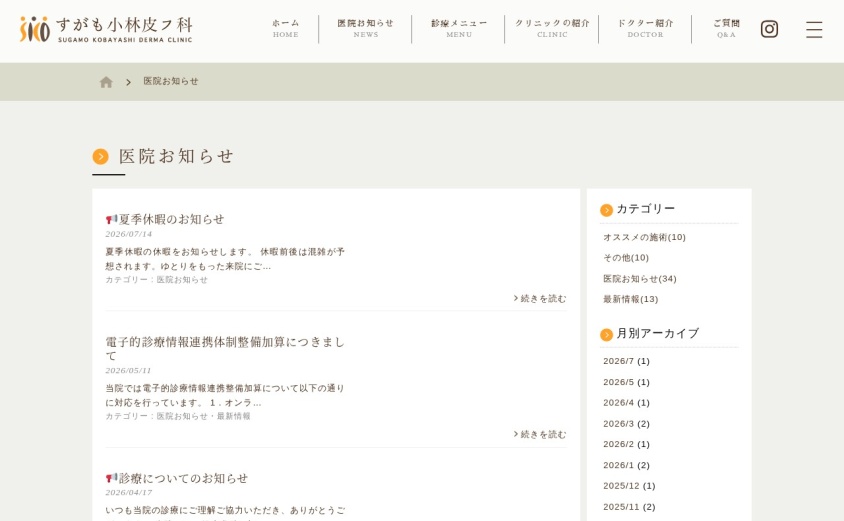Click date 2026/04/17
Screen dimensions: 844x521
(x=129, y=492)
